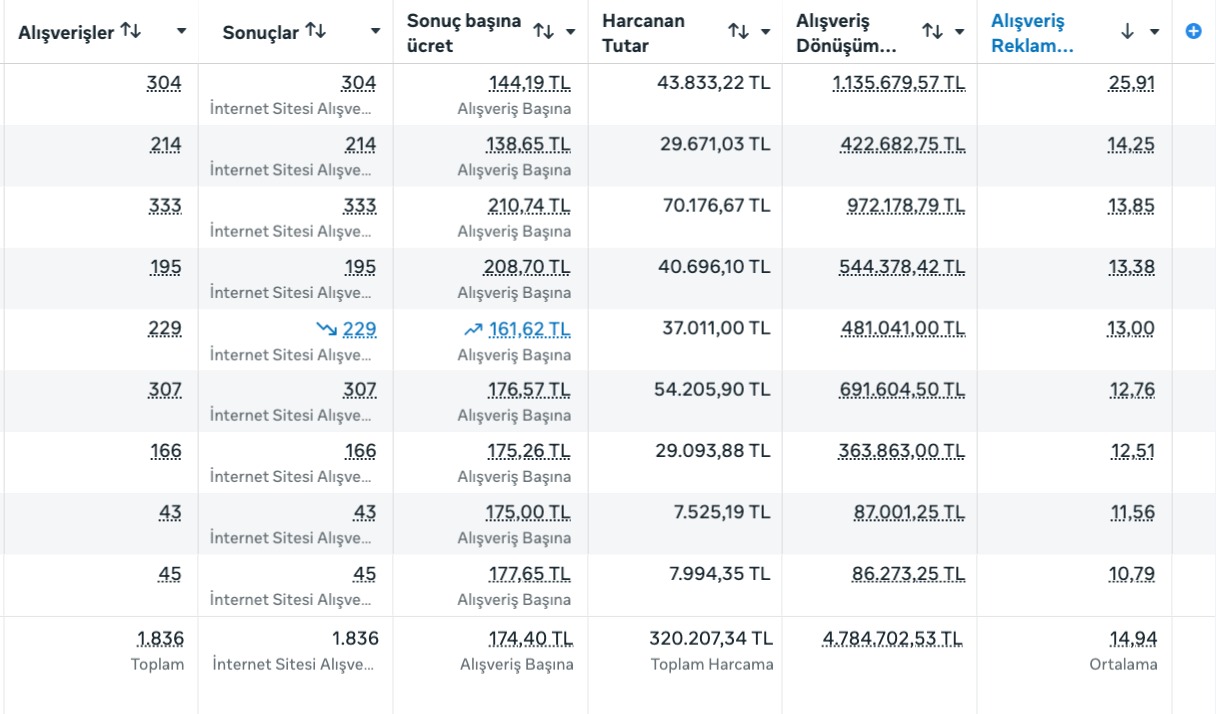Expand the Harcanan Tutar column options caret
The image size is (1216, 714).
point(765,32)
